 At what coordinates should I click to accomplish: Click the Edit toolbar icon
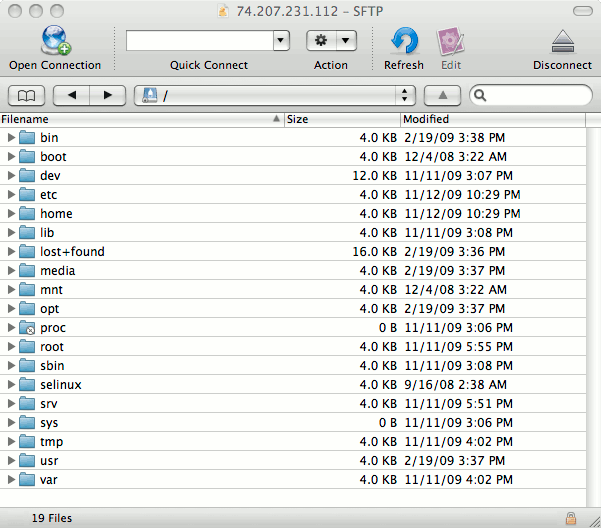450,41
